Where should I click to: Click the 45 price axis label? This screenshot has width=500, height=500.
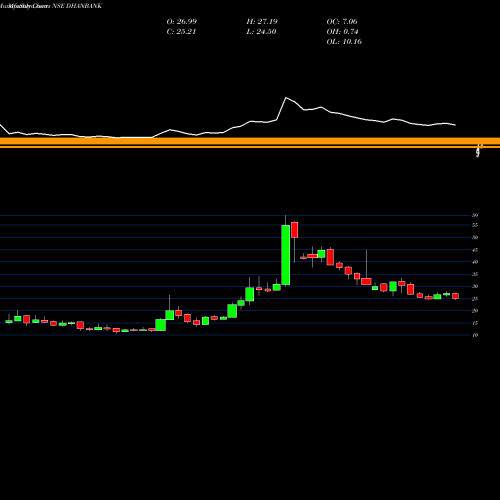(475, 250)
